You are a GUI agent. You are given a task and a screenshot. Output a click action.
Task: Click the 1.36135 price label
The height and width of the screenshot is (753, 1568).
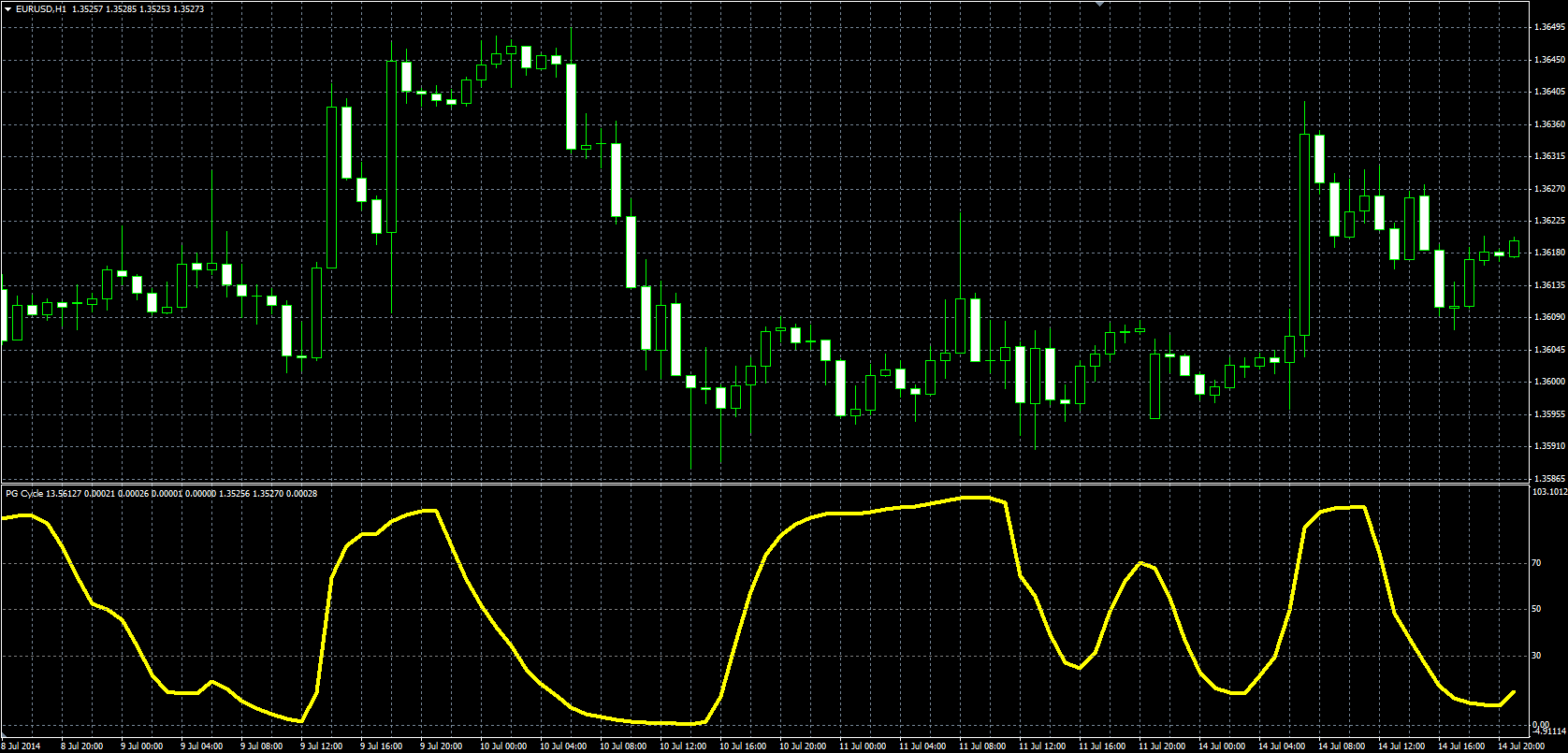coord(1549,285)
